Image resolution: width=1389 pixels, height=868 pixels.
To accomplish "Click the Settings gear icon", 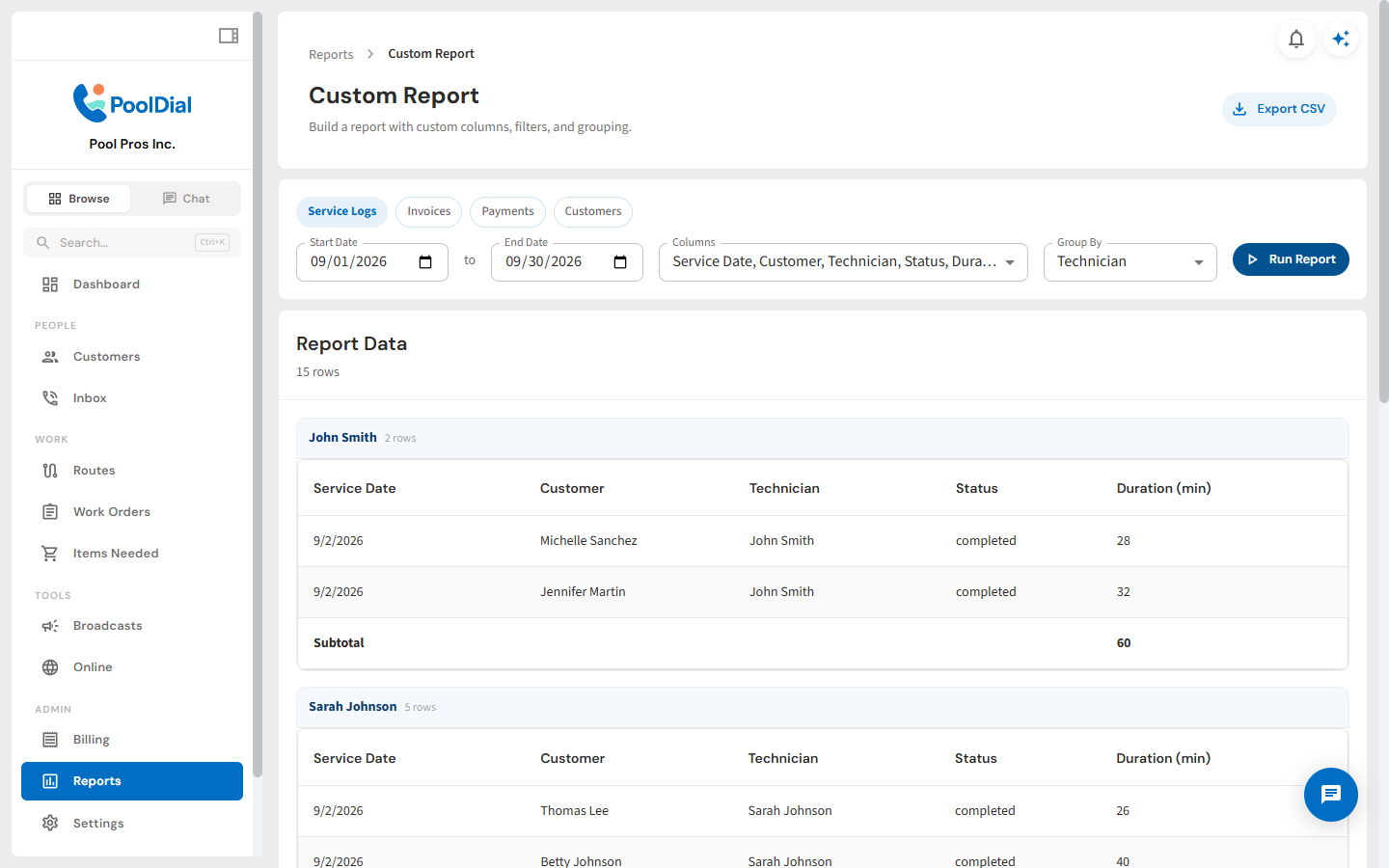I will pyautogui.click(x=50, y=823).
